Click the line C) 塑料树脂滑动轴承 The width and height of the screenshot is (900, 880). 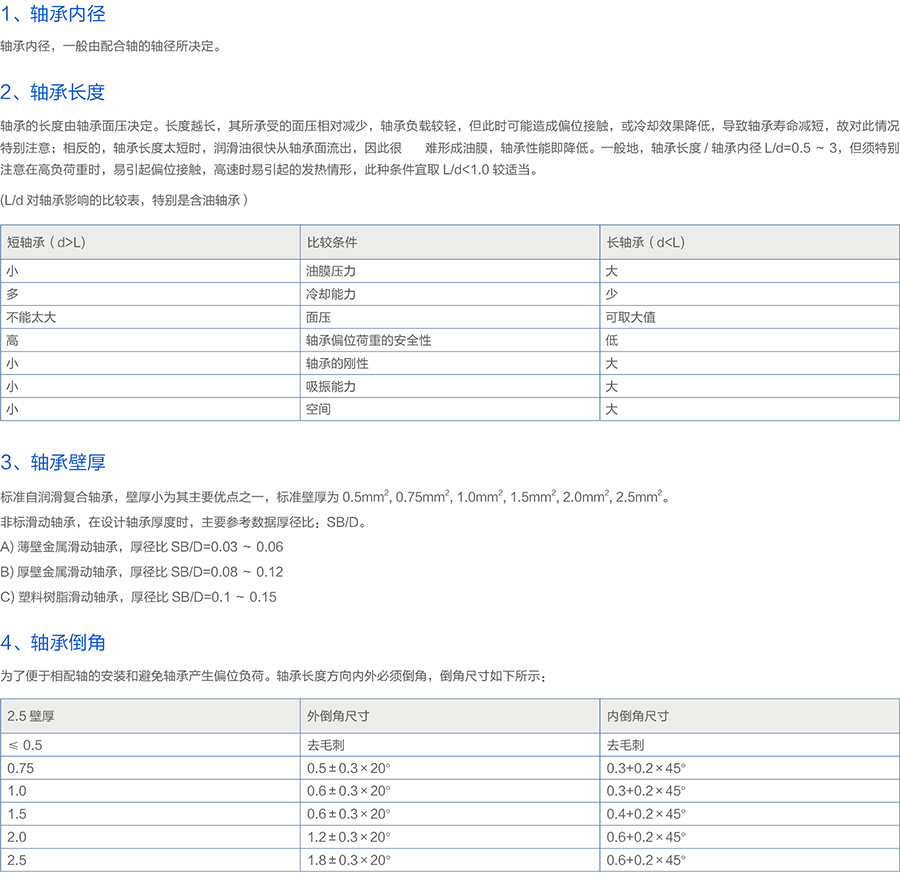[x=138, y=597]
